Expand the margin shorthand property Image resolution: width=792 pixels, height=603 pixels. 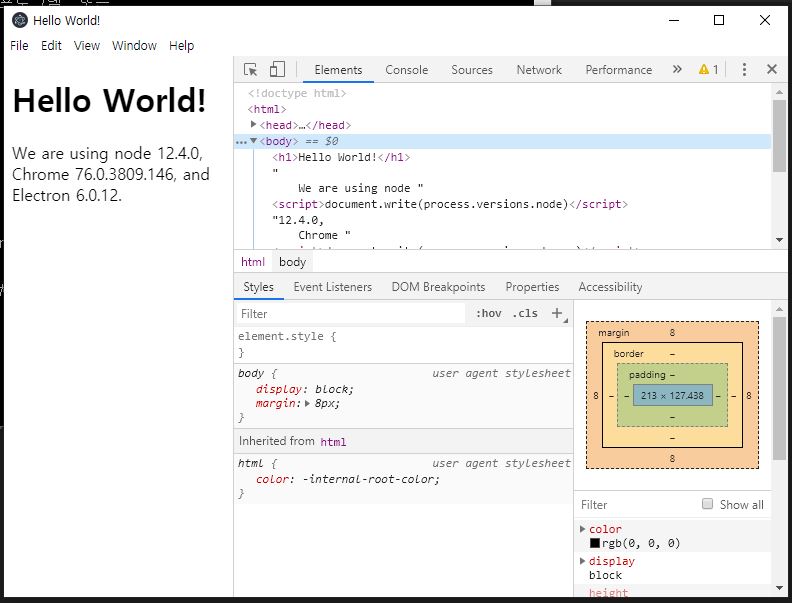coord(307,404)
